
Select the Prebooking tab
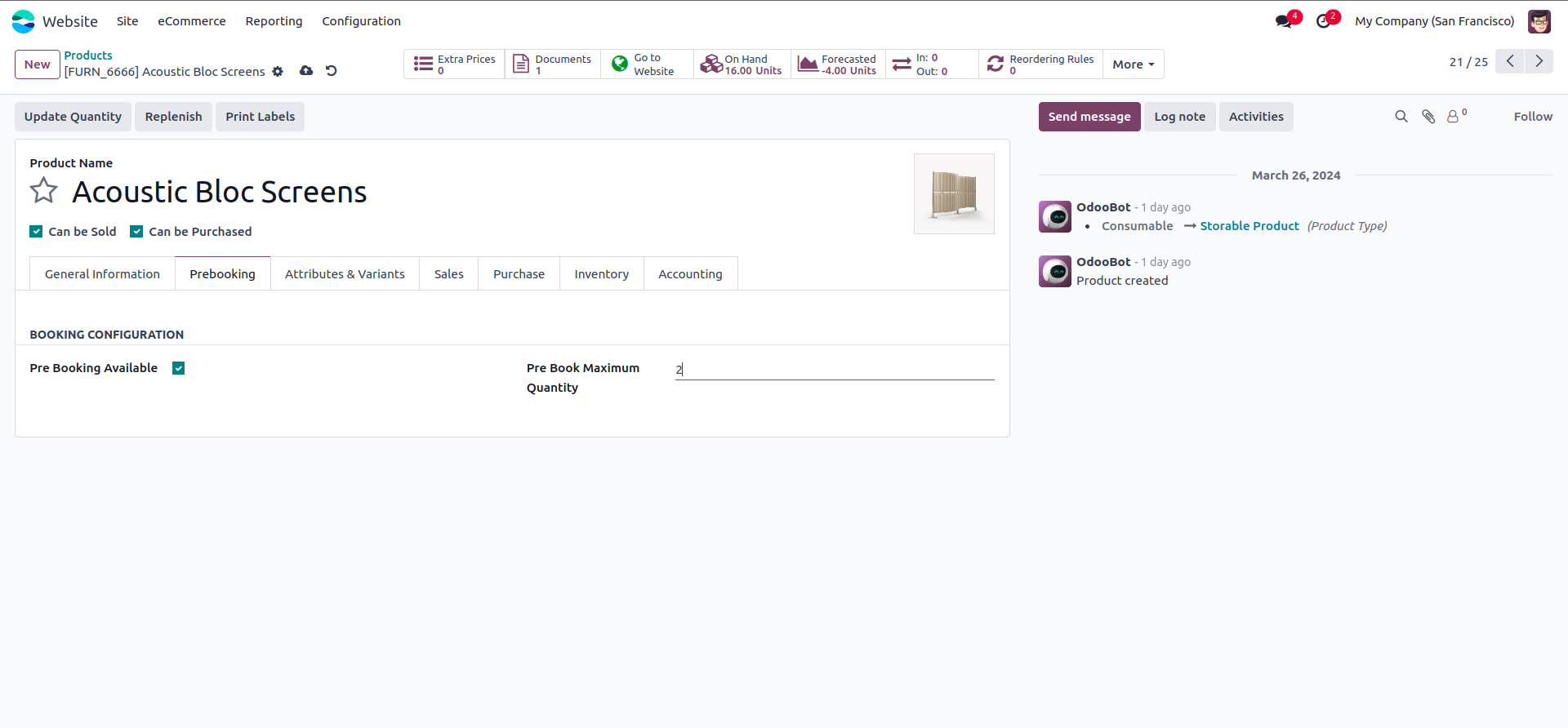coord(222,274)
